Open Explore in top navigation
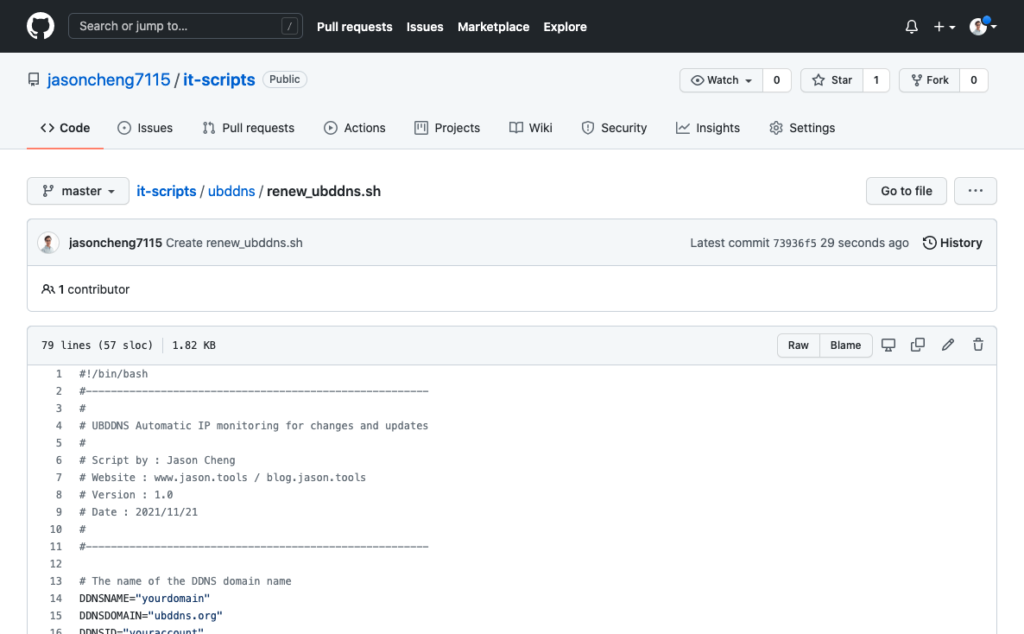This screenshot has height=634, width=1024. coord(565,27)
